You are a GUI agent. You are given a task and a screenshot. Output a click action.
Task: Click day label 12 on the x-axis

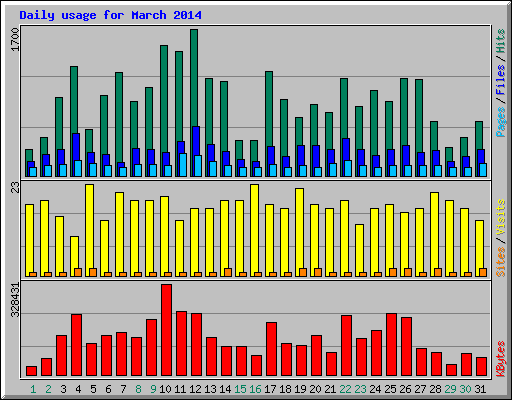[195, 389]
